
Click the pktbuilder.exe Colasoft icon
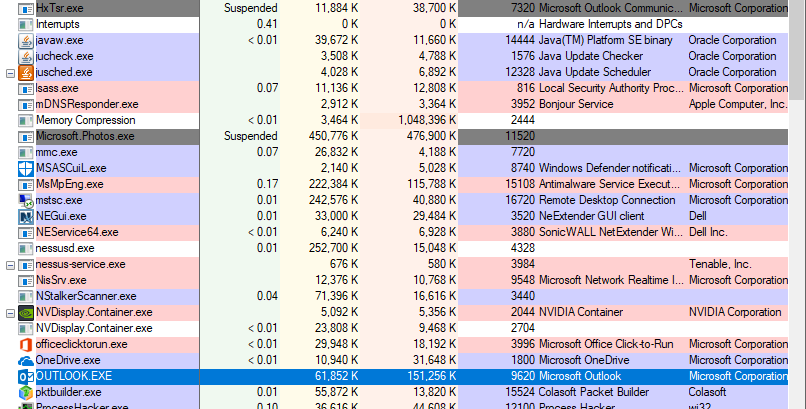[26, 393]
